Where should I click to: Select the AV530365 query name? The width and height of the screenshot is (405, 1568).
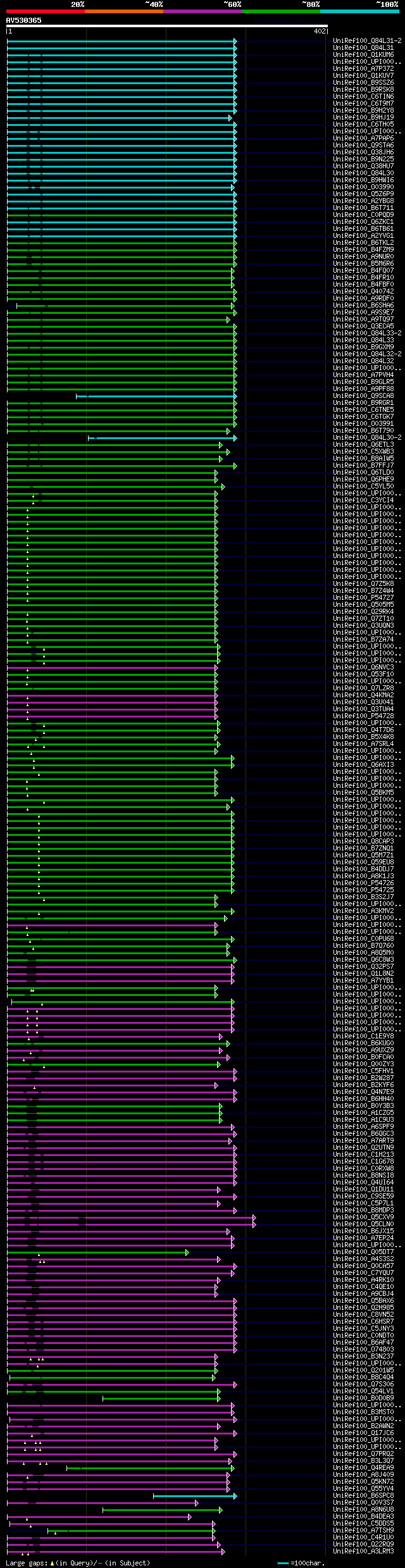24,20
